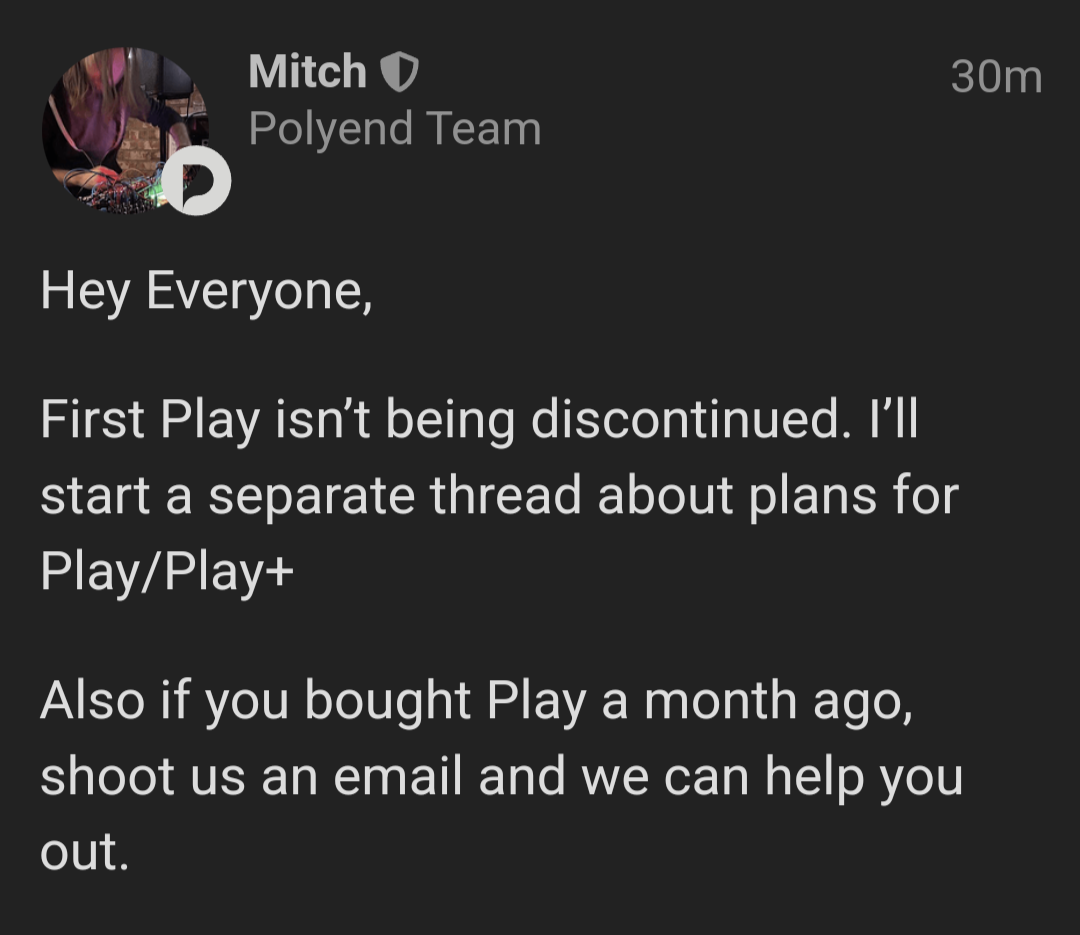Select the Play/Play+ text line
Image resolution: width=1080 pixels, height=935 pixels.
pyautogui.click(x=167, y=571)
